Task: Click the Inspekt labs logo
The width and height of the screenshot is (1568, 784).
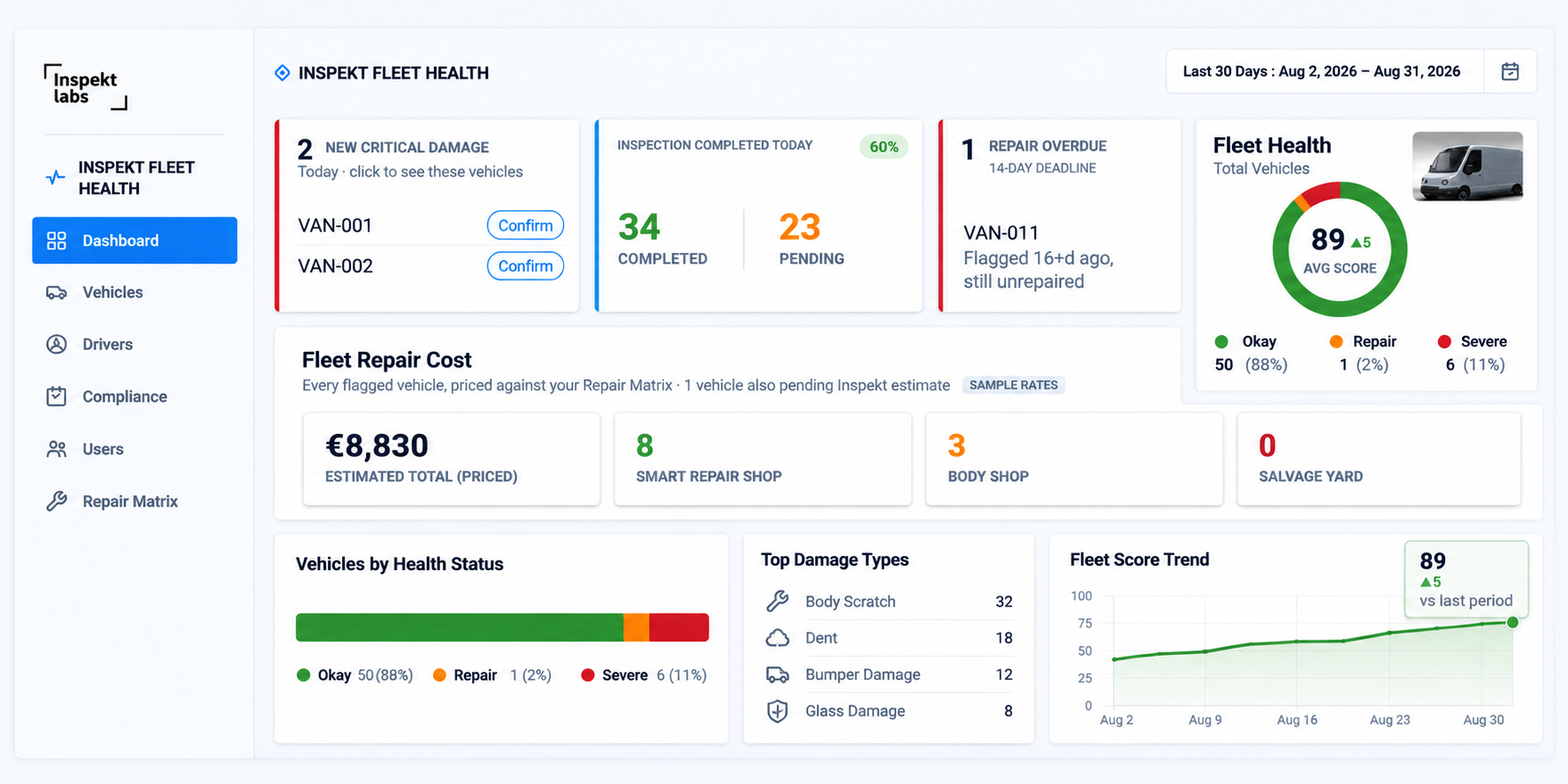Action: point(86,87)
